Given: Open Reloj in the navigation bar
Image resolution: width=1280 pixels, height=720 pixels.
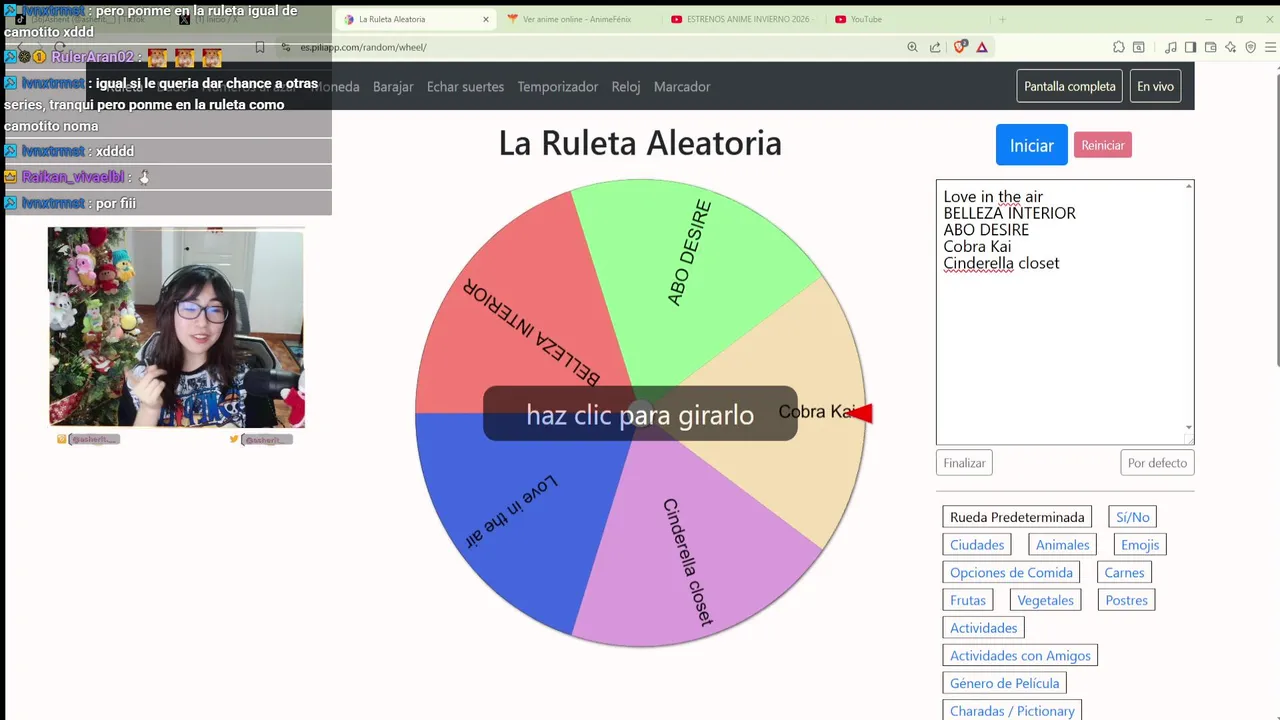Looking at the screenshot, I should (x=626, y=87).
